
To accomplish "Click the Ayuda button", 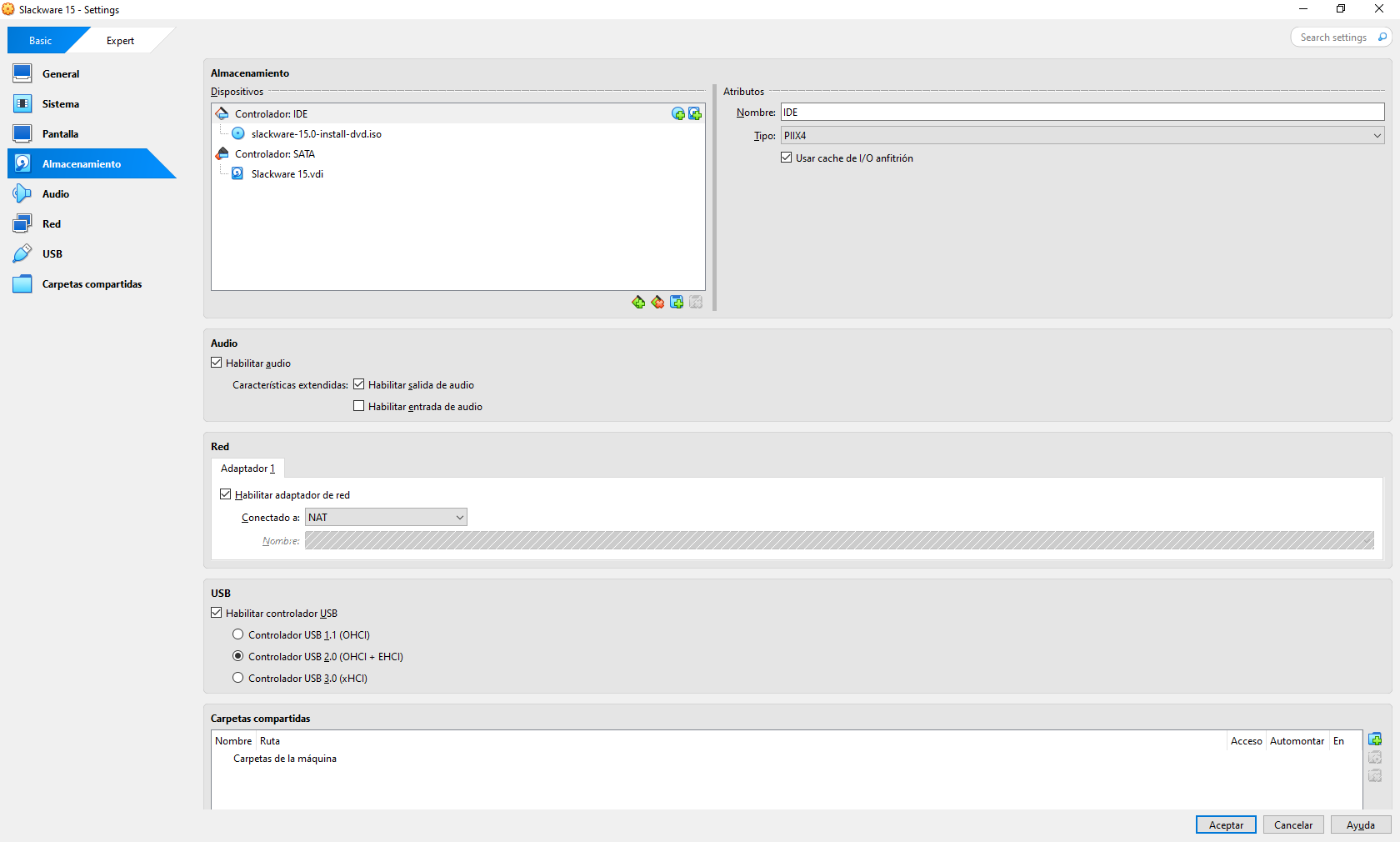I will (x=1361, y=824).
